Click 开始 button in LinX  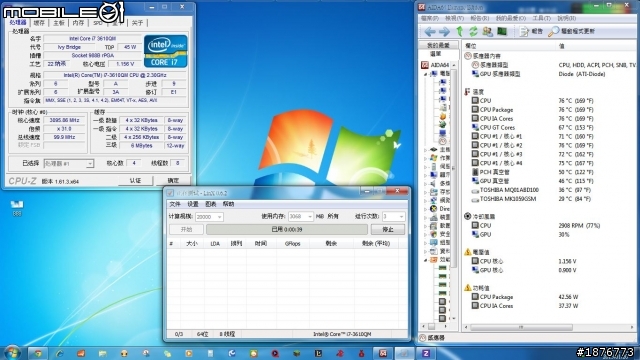coord(186,229)
